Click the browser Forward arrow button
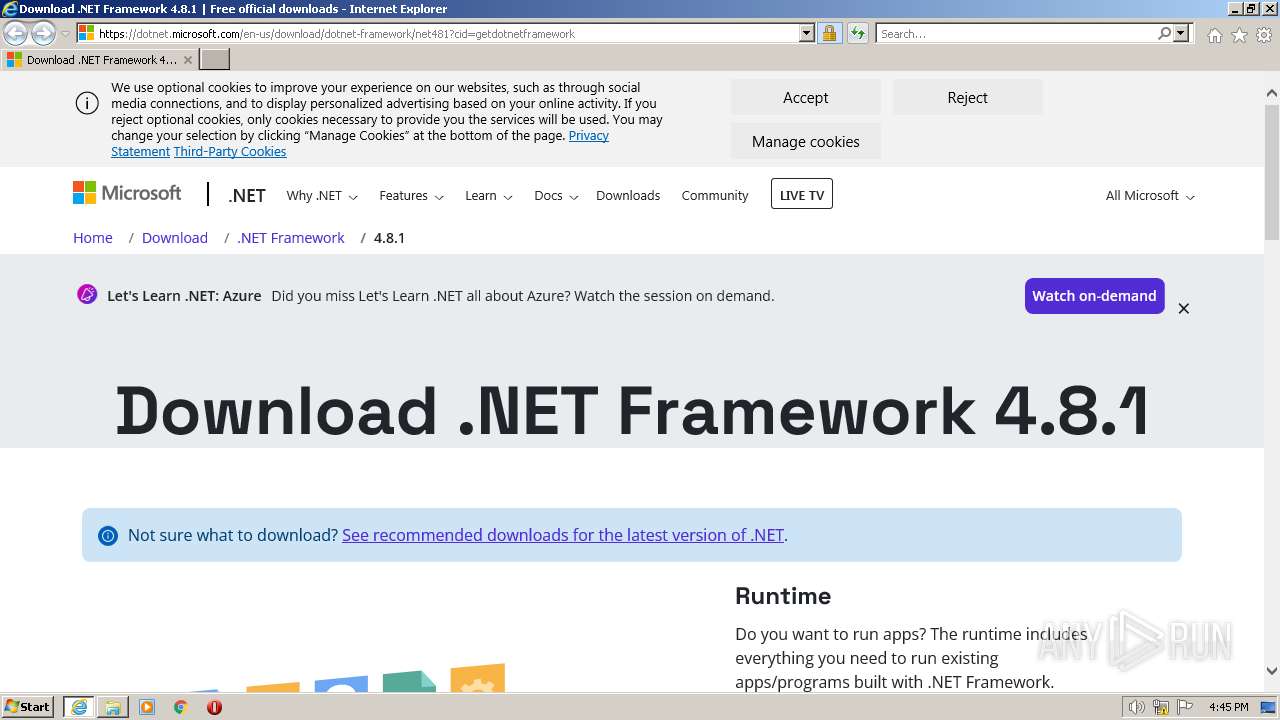 43,34
